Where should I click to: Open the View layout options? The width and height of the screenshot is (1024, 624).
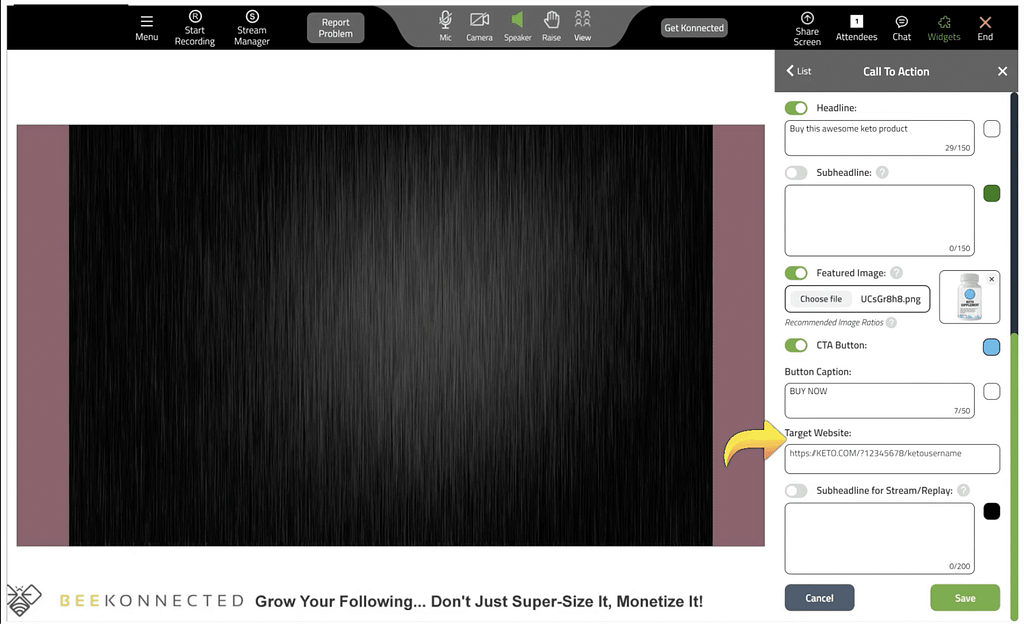[x=582, y=20]
